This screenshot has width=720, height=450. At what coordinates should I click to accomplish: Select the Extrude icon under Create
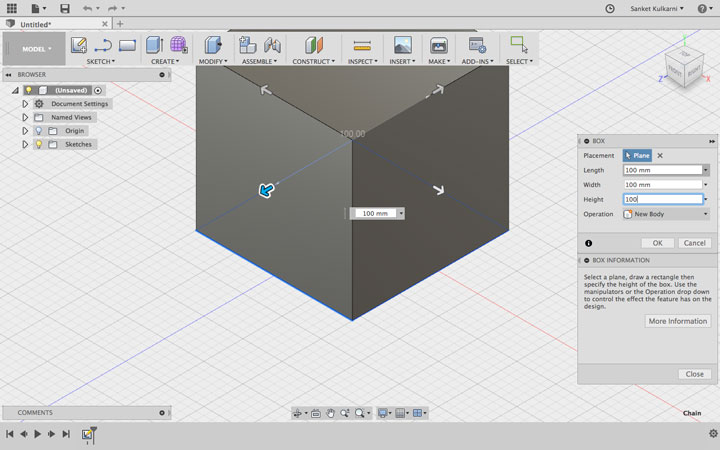click(x=154, y=45)
